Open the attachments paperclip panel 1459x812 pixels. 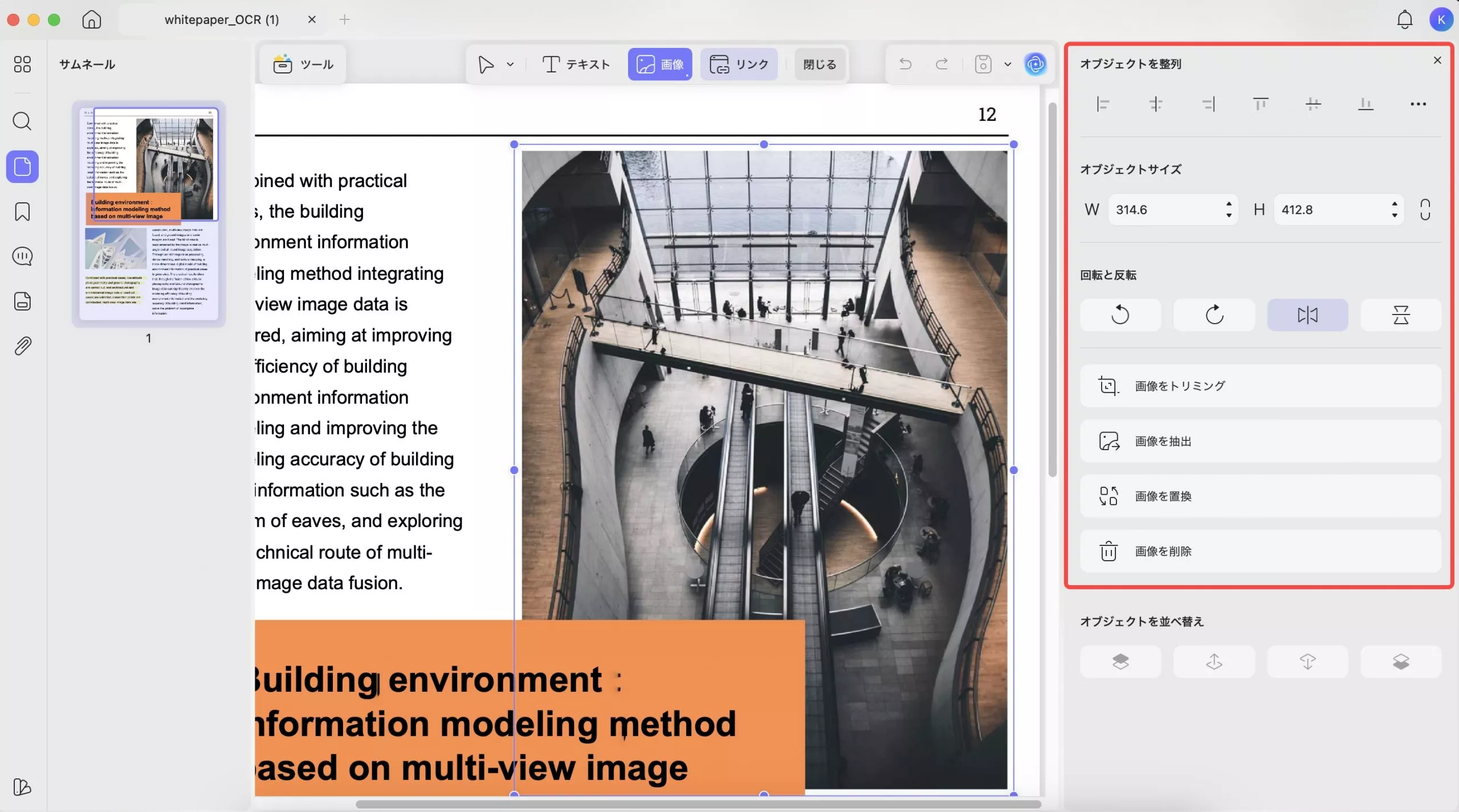tap(22, 346)
